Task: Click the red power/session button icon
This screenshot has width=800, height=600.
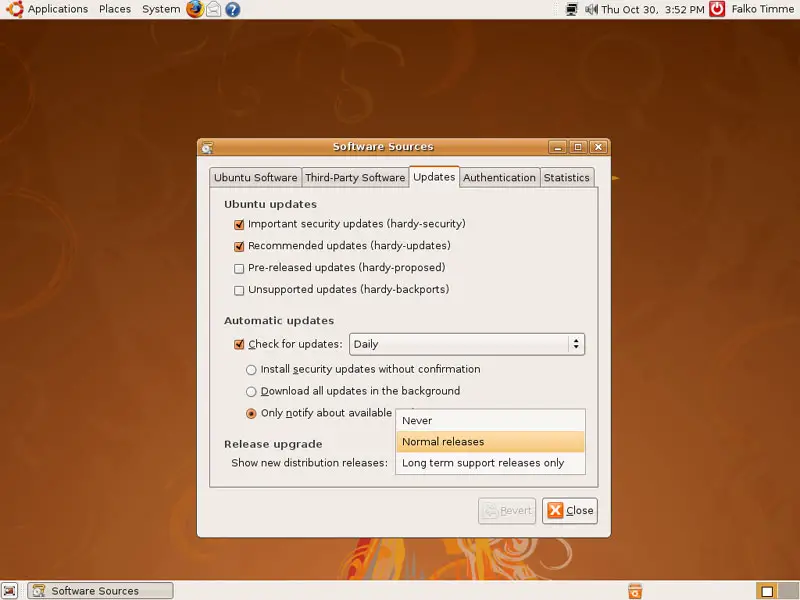Action: pyautogui.click(x=717, y=9)
